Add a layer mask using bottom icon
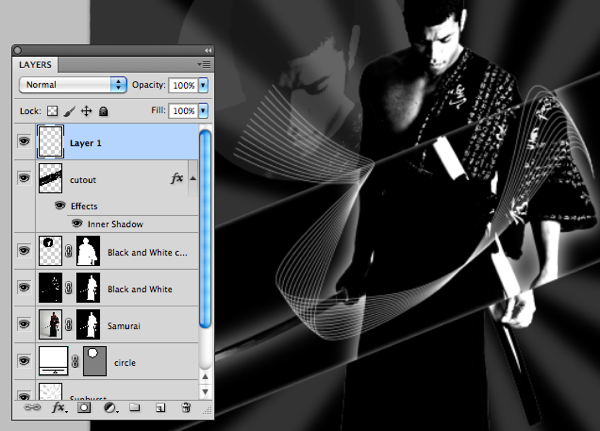Image resolution: width=600 pixels, height=431 pixels. click(84, 408)
